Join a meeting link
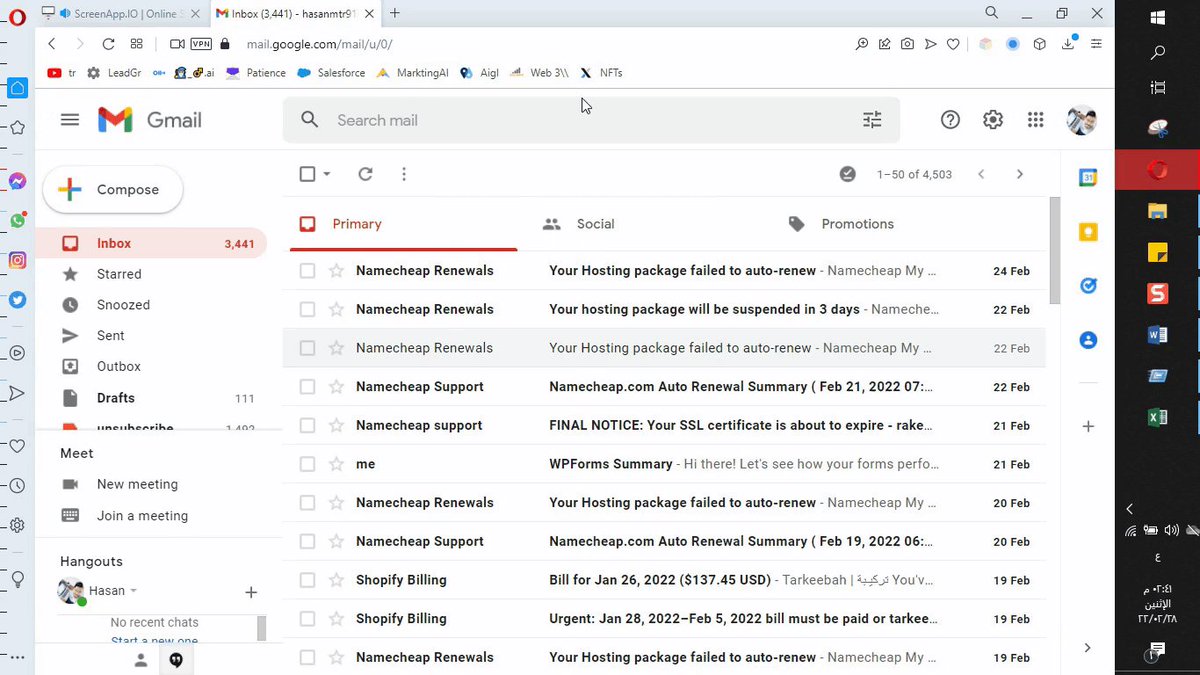Screen dimensions: 1200x675 pos(142,516)
